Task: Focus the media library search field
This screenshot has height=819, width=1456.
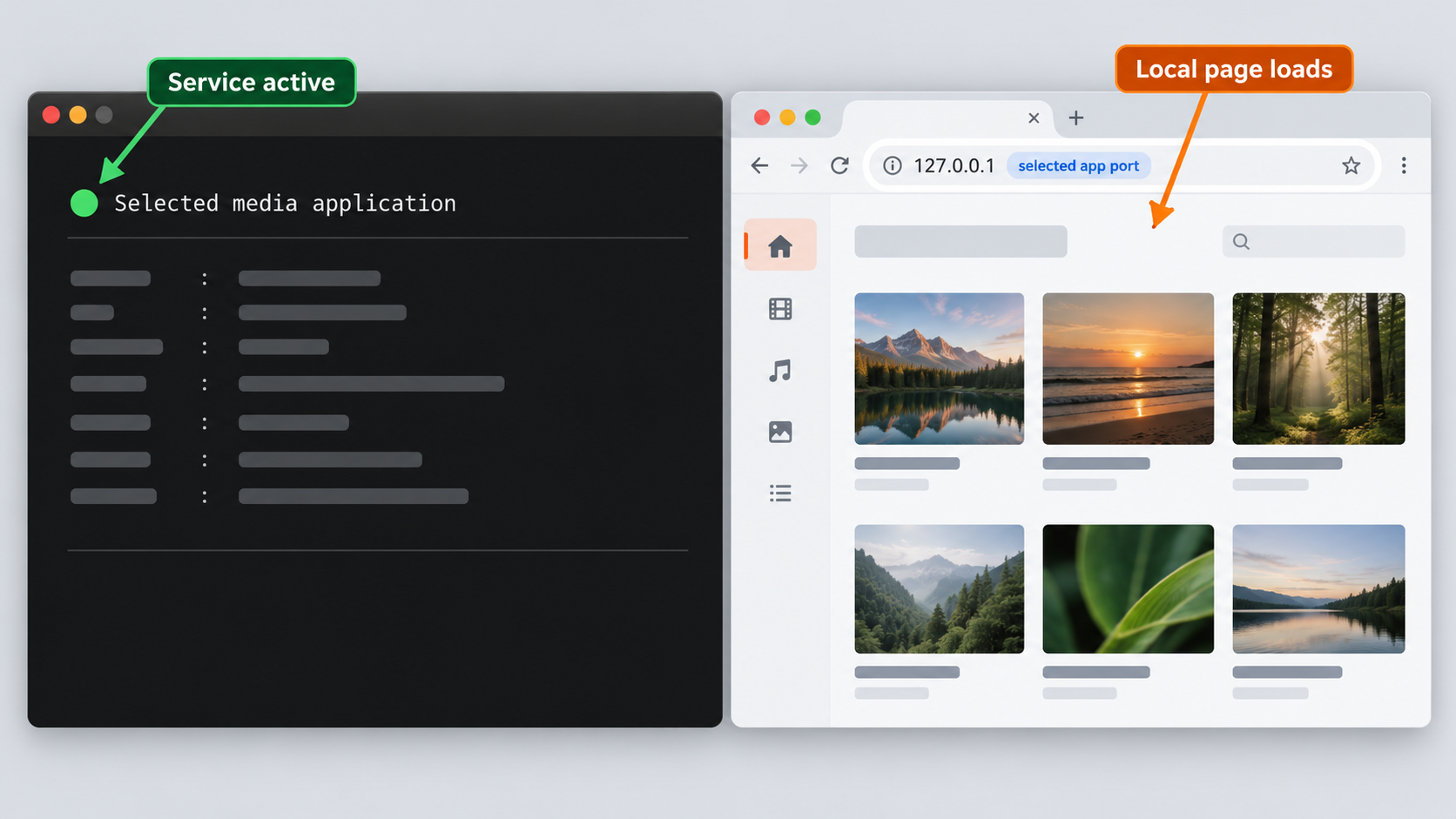Action: coord(1313,242)
